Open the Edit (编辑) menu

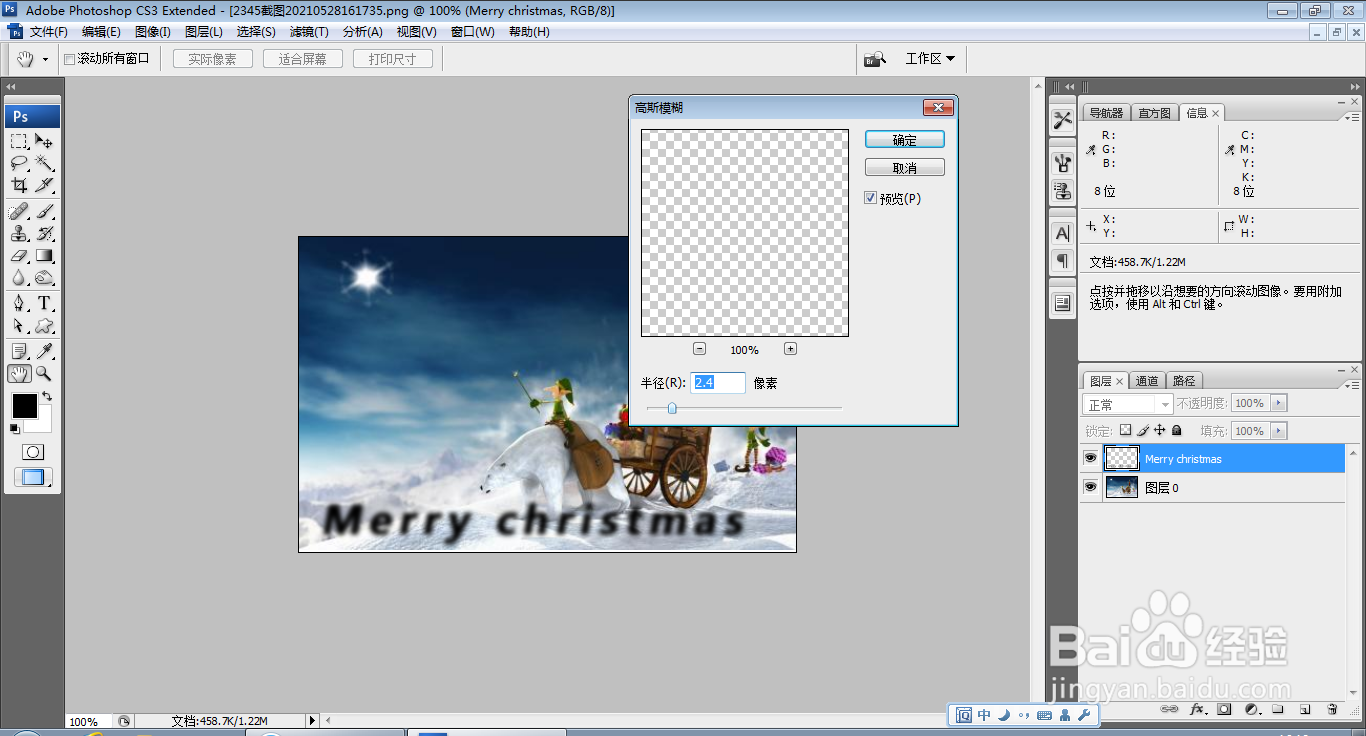100,32
